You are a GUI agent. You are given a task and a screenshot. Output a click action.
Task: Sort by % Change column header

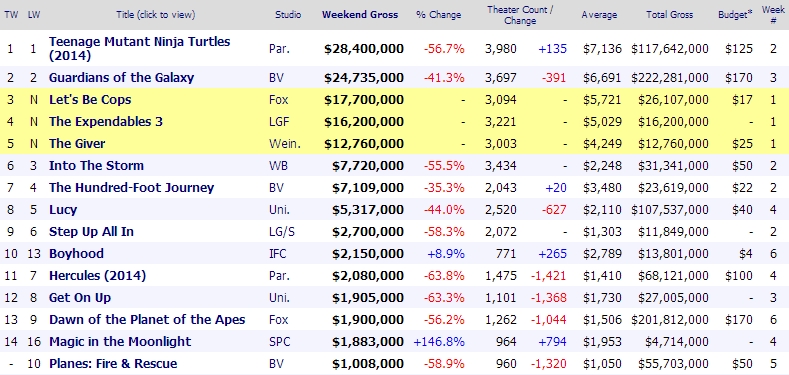438,15
